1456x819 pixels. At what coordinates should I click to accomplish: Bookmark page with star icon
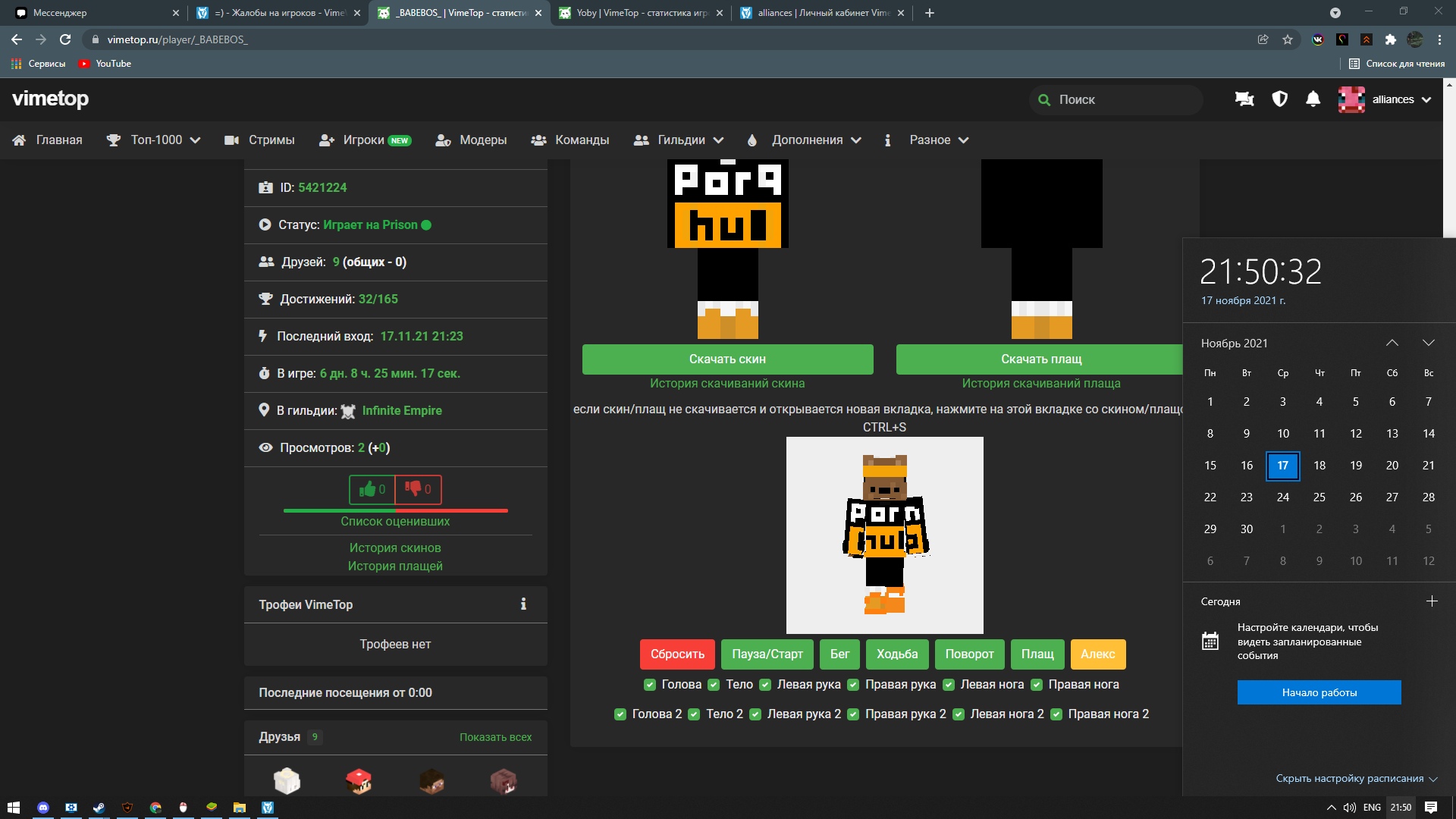pos(1288,39)
